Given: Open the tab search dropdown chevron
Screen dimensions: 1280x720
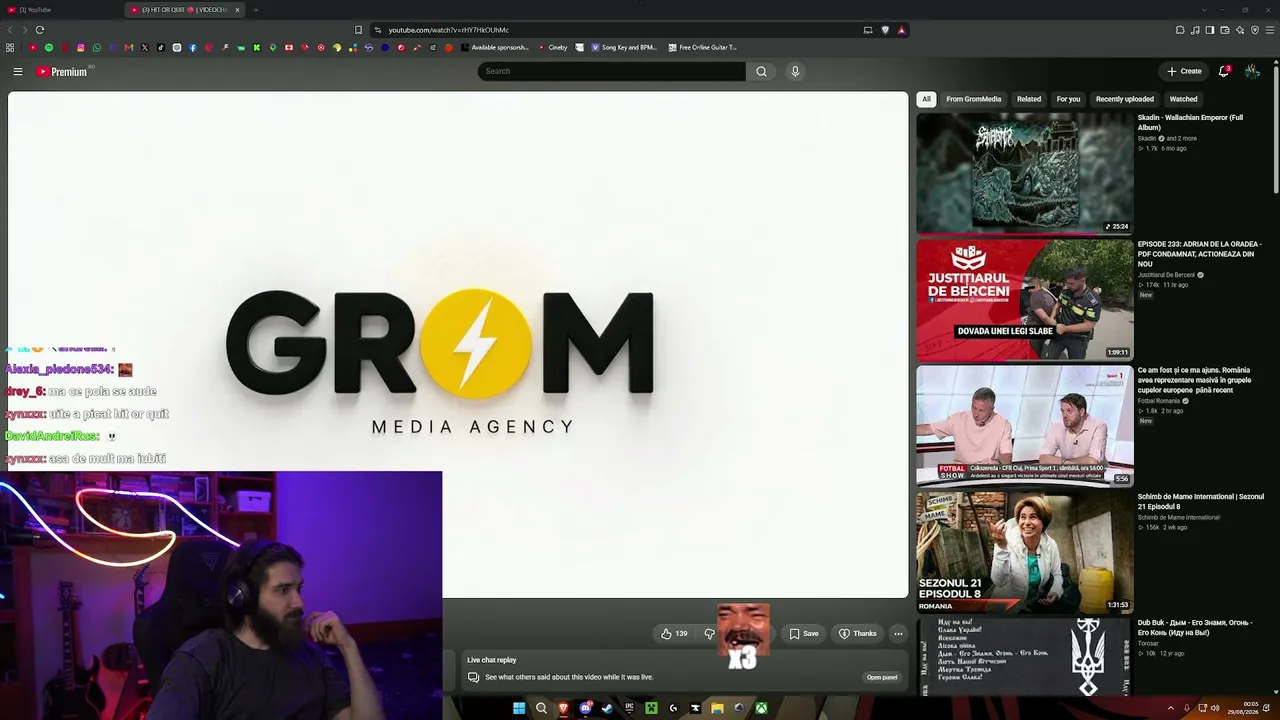Looking at the screenshot, I should [x=1204, y=10].
